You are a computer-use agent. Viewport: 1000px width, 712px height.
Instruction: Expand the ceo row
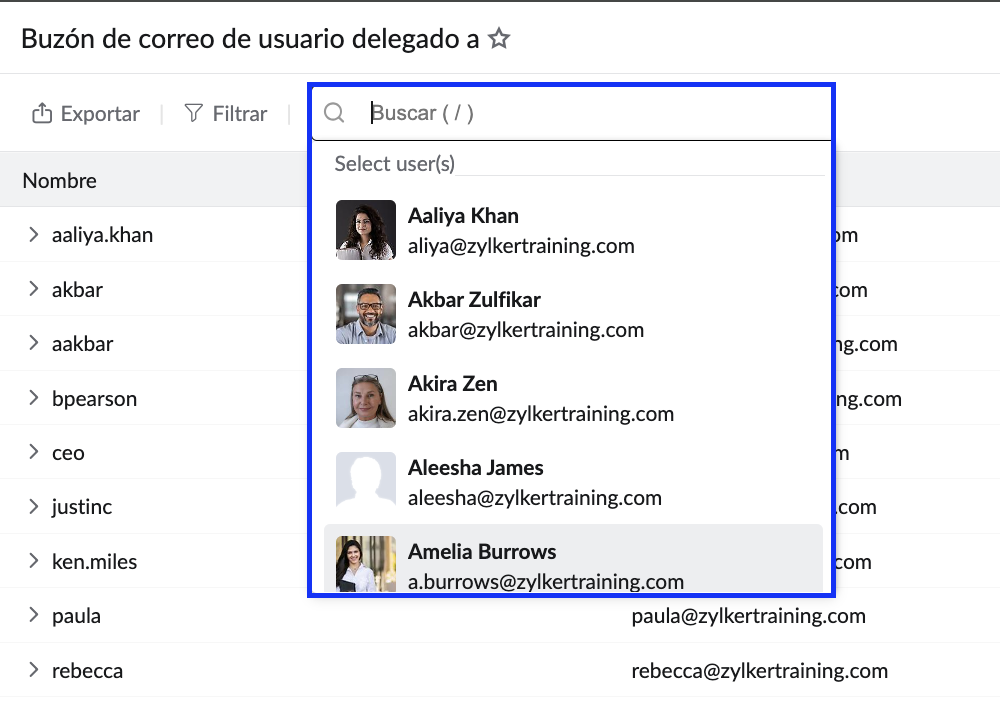[34, 452]
